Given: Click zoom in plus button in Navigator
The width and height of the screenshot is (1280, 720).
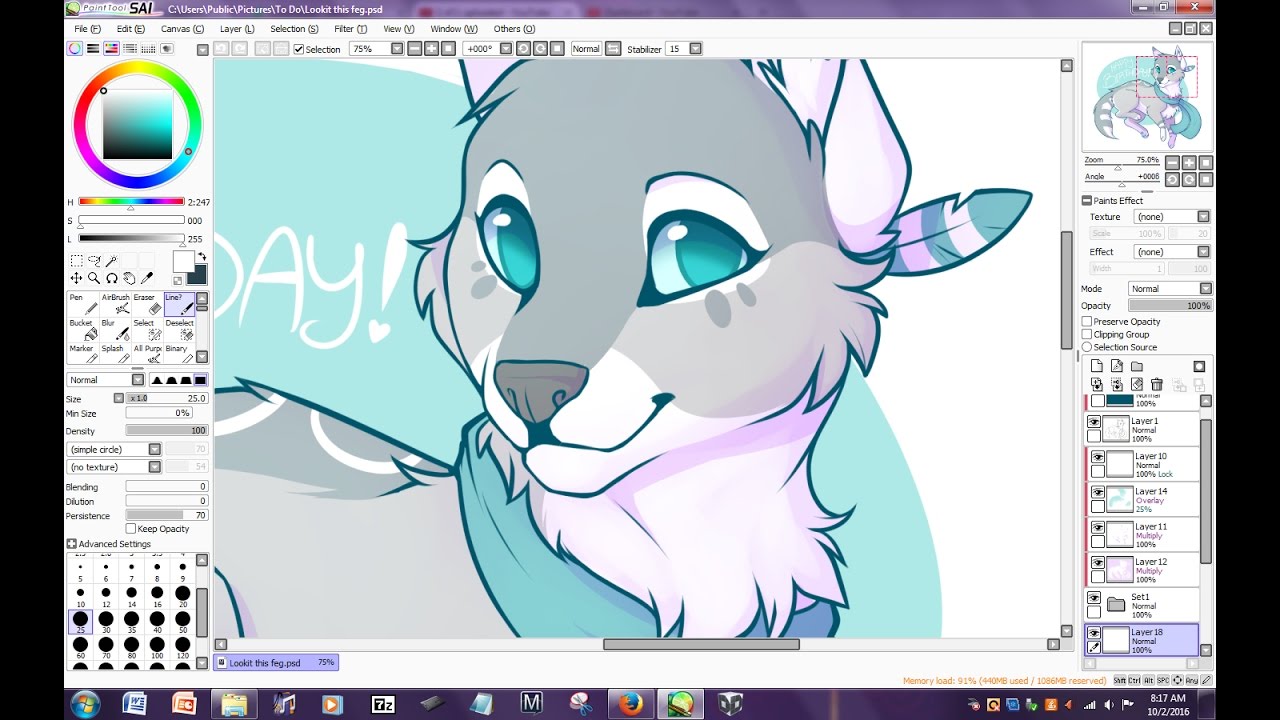Looking at the screenshot, I should (x=1189, y=163).
